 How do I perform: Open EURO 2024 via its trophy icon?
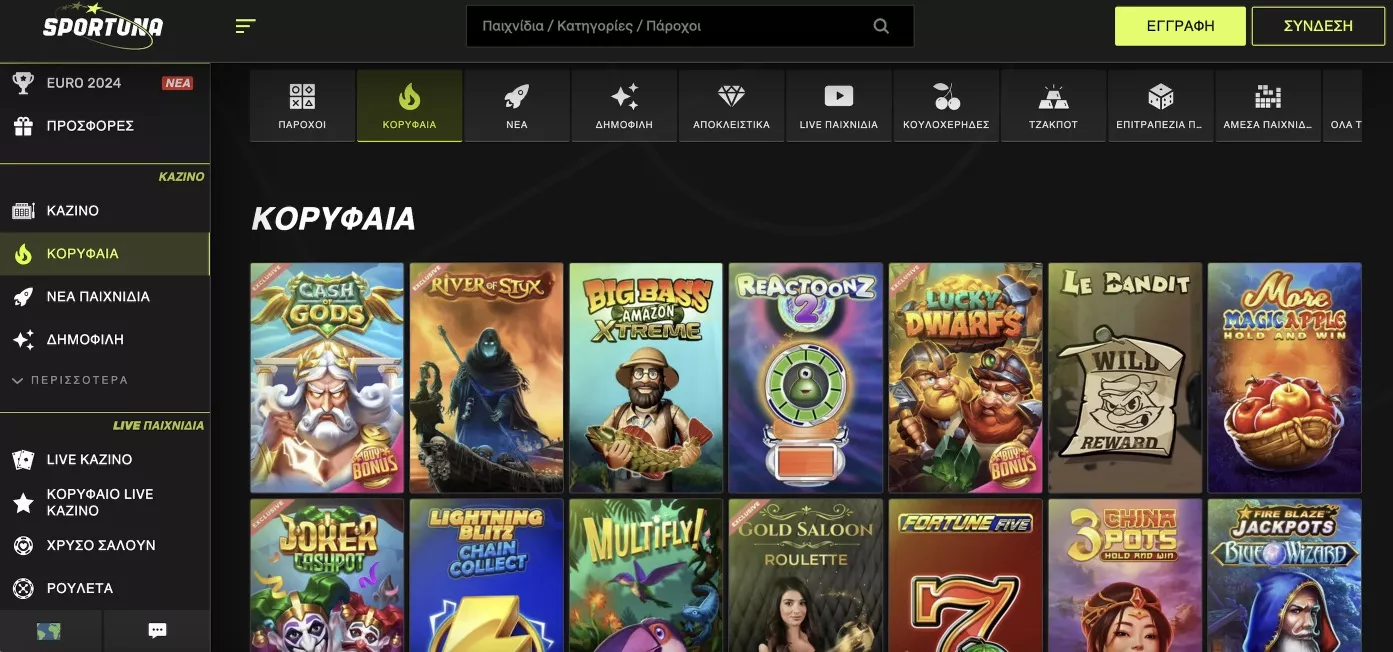pyautogui.click(x=22, y=83)
